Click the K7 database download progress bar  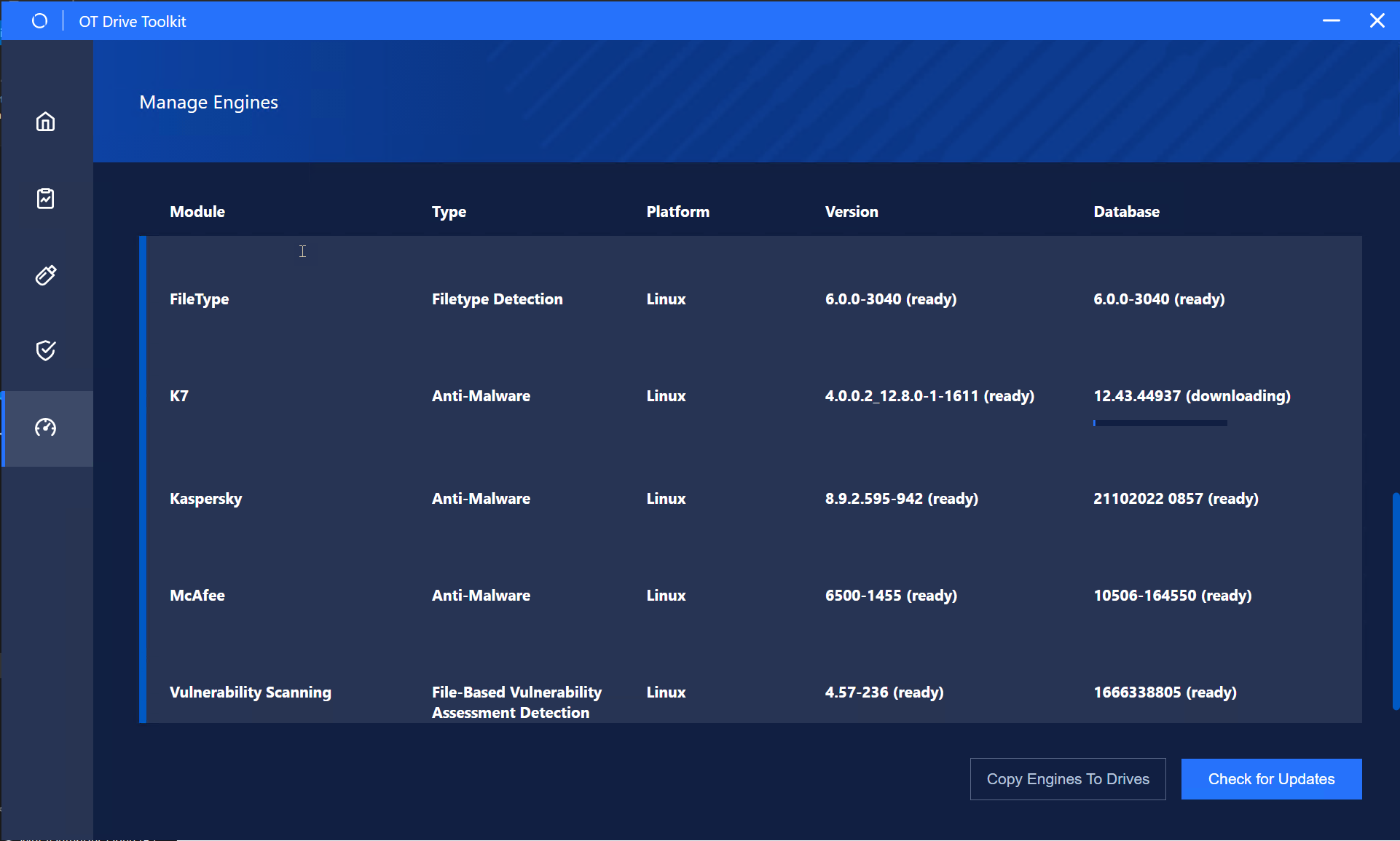click(1160, 423)
